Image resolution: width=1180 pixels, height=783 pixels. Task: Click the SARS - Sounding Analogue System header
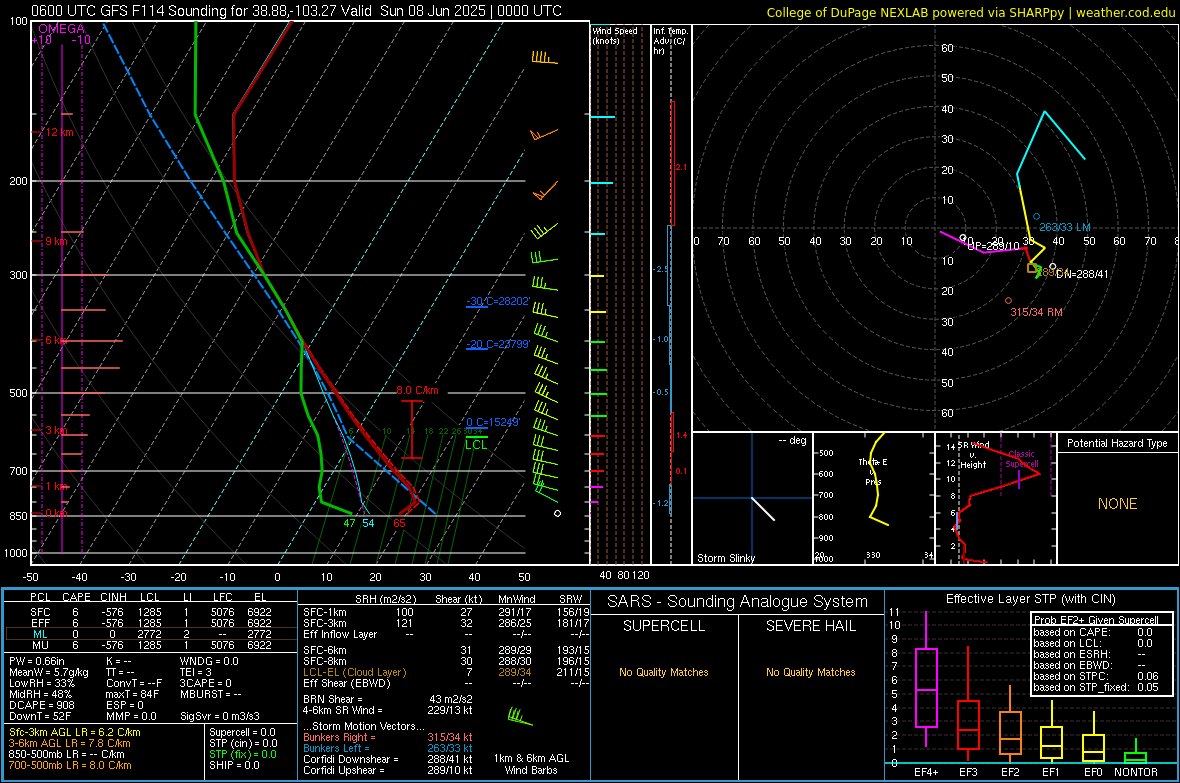[738, 602]
